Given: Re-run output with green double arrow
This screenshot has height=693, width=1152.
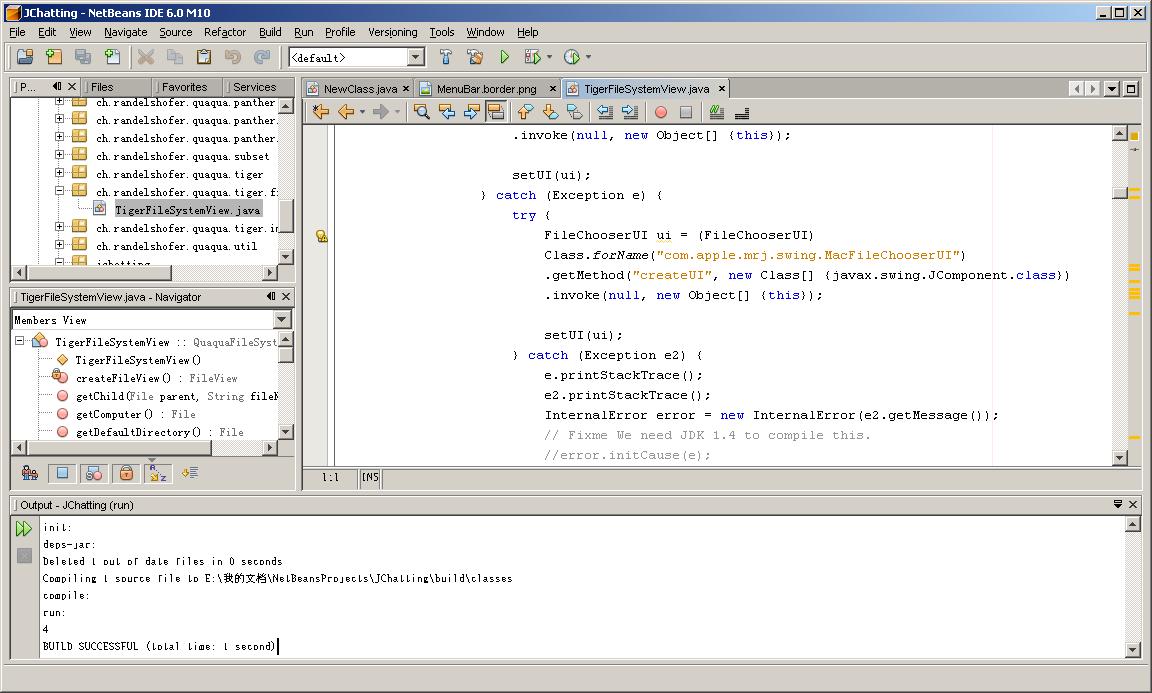Looking at the screenshot, I should 24,528.
